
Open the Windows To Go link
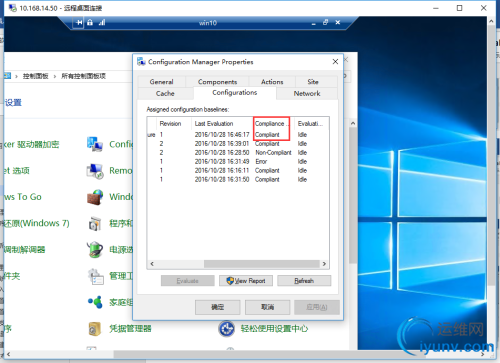(x=23, y=197)
